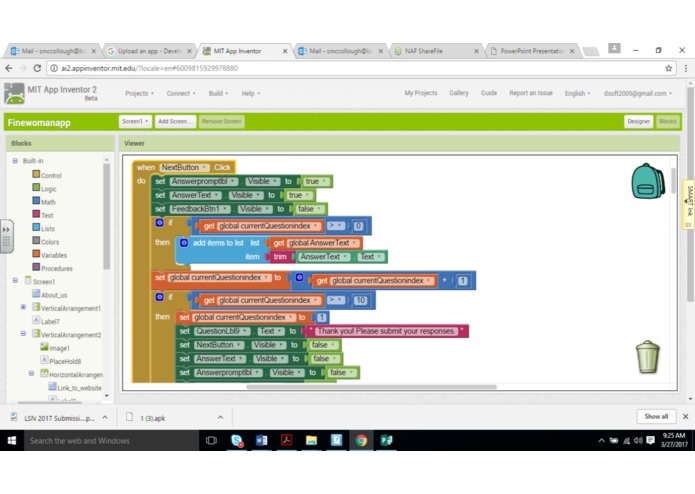Click the Add Screen button
This screenshot has width=695, height=494.
[175, 121]
